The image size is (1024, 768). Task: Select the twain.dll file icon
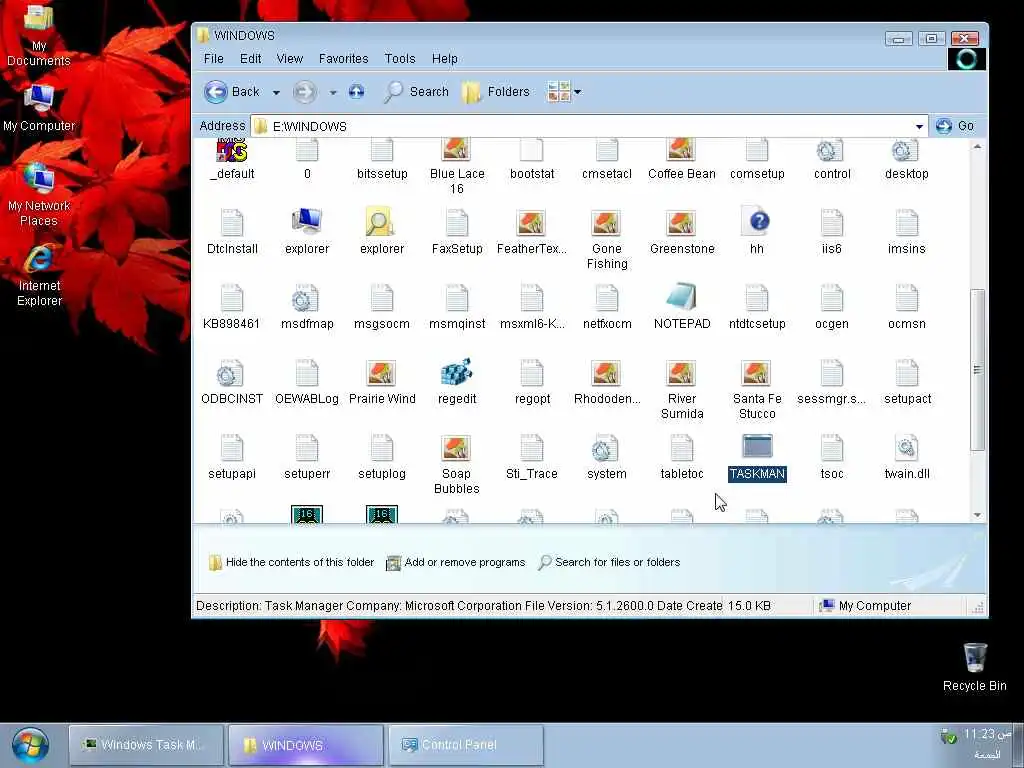(906, 448)
